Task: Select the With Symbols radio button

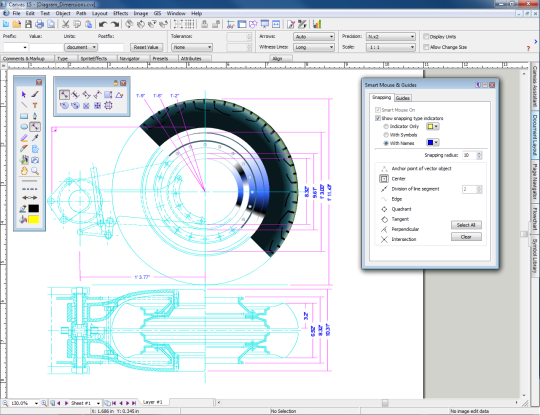Action: pos(386,135)
